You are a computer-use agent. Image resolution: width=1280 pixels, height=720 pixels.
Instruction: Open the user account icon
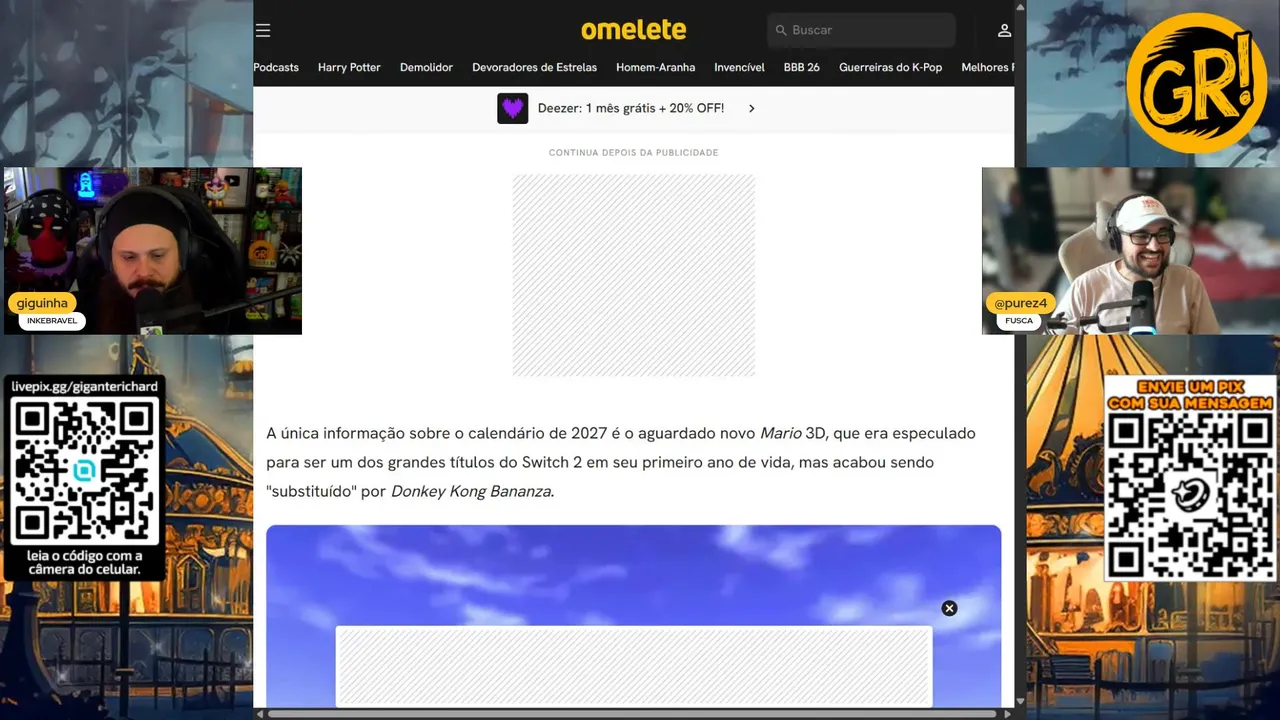[x=1004, y=31]
